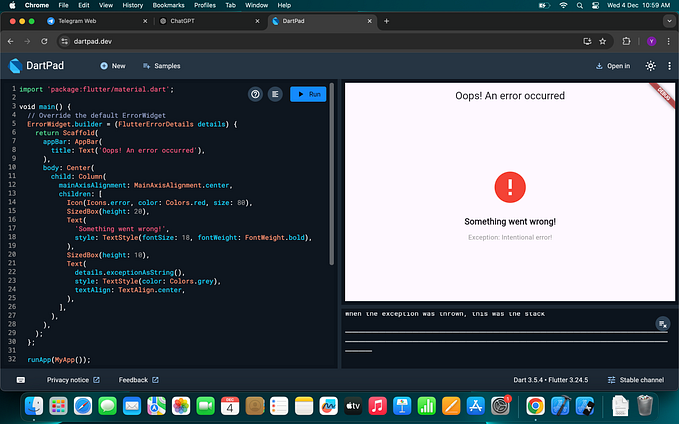Bookmark this page with star icon

pos(602,41)
